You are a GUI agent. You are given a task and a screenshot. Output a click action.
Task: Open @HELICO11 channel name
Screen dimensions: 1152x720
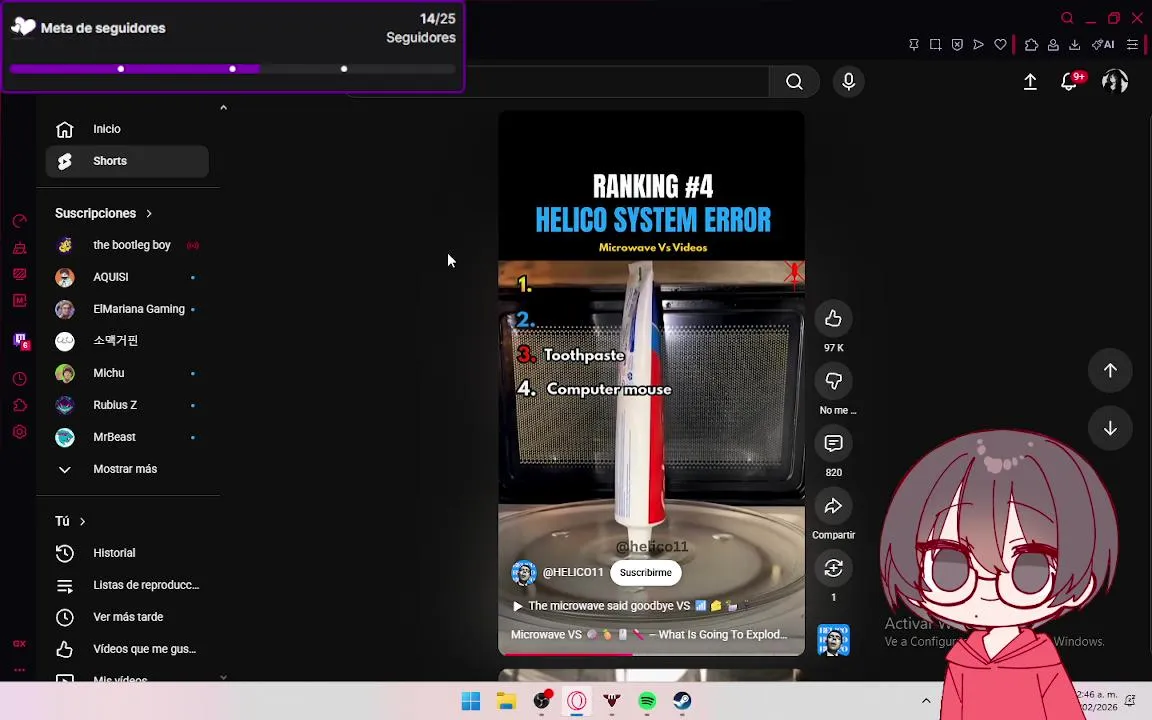click(x=573, y=572)
